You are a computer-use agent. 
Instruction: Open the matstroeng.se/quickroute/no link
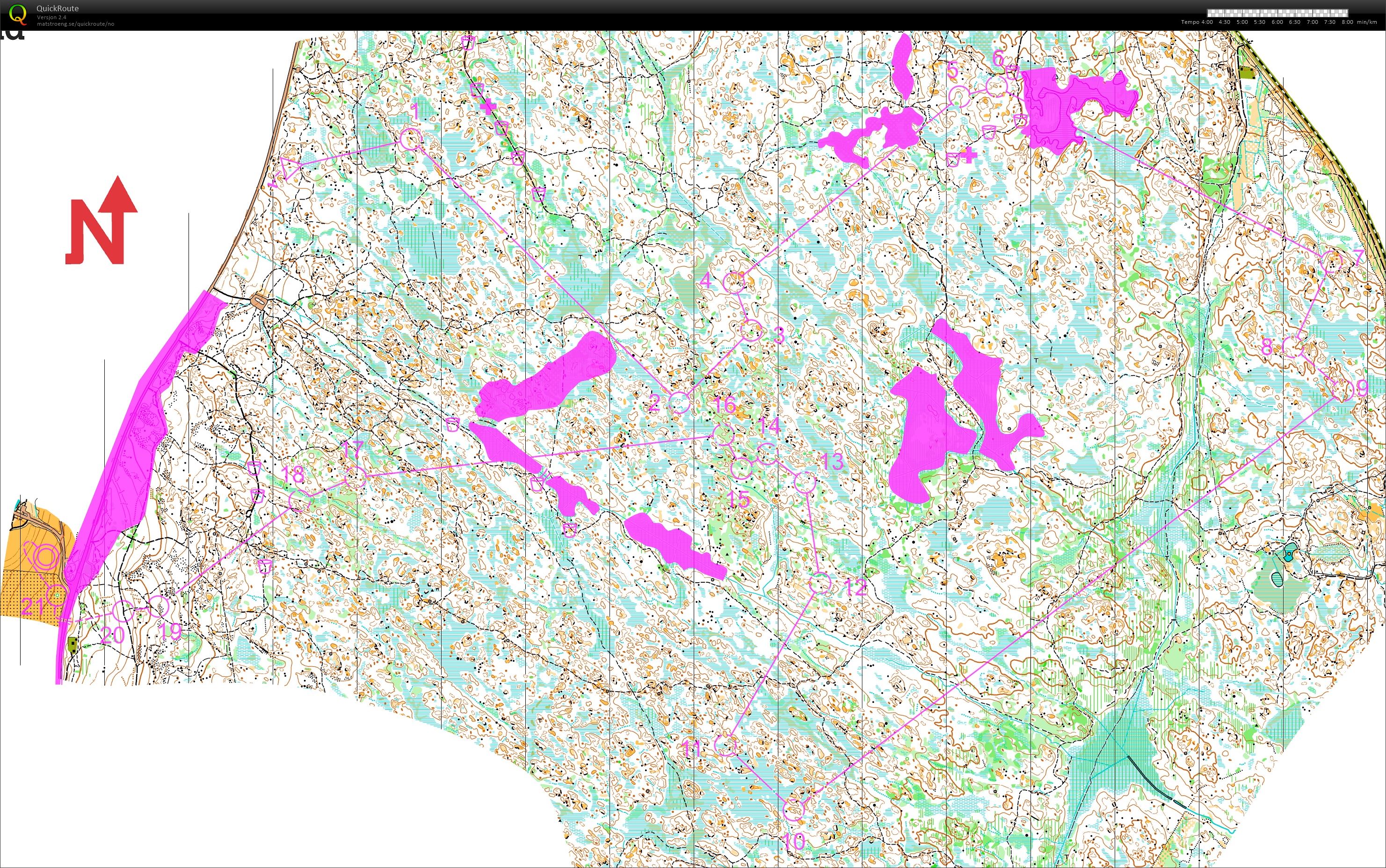coord(75,24)
